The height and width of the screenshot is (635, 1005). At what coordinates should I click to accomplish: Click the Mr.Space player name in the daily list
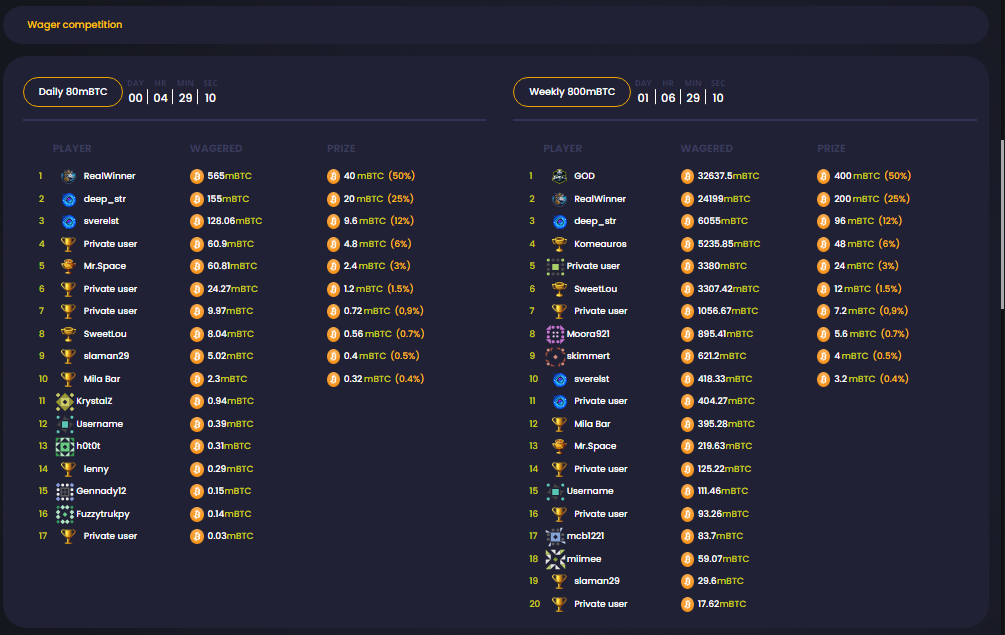point(104,266)
